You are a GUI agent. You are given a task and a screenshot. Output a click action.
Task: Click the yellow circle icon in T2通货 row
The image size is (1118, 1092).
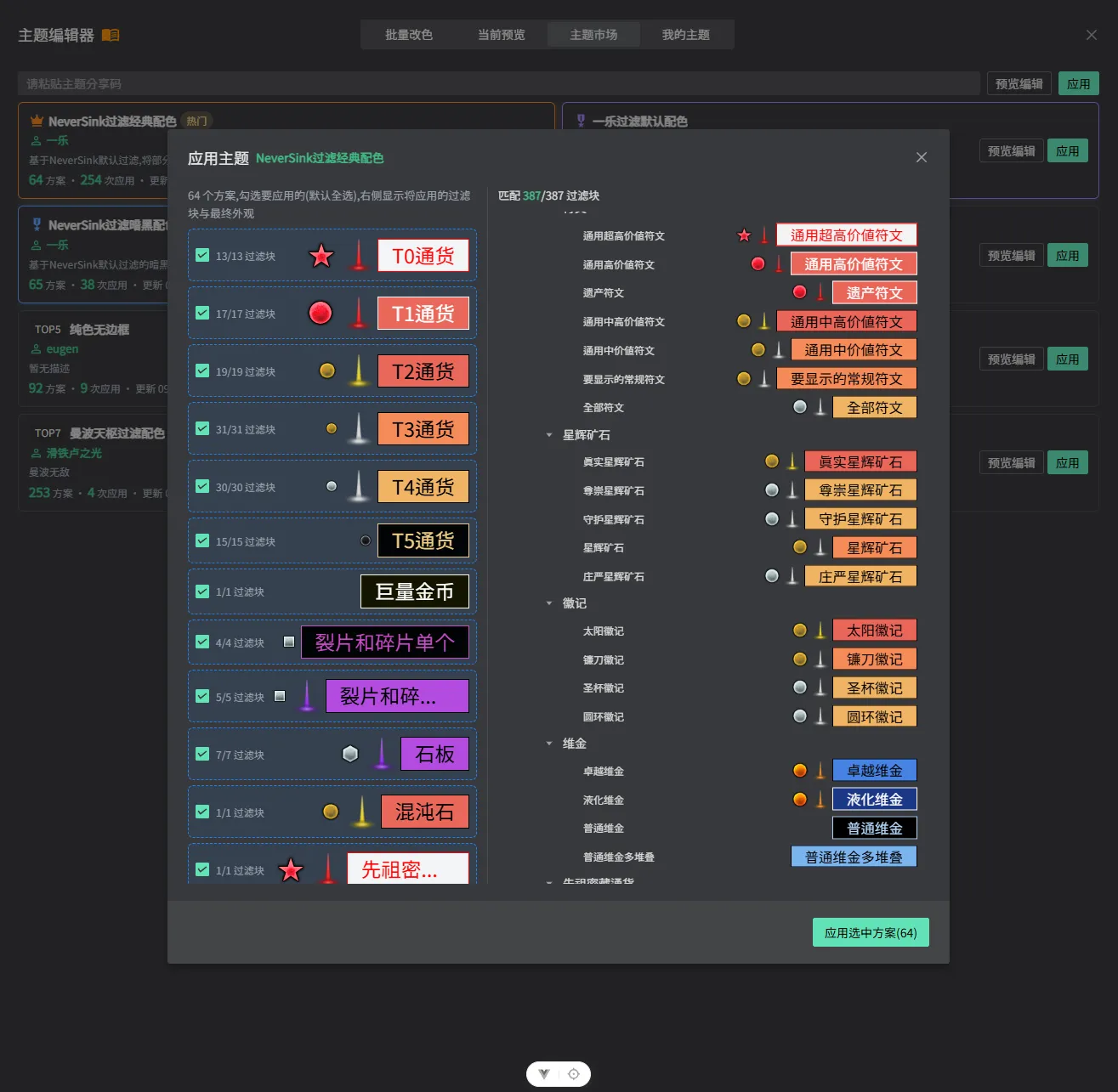[x=327, y=371]
